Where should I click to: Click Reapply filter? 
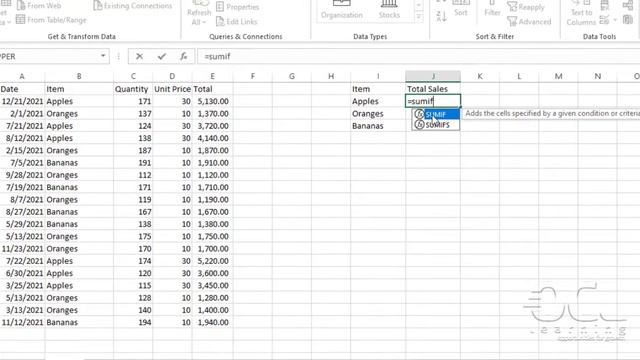click(526, 7)
